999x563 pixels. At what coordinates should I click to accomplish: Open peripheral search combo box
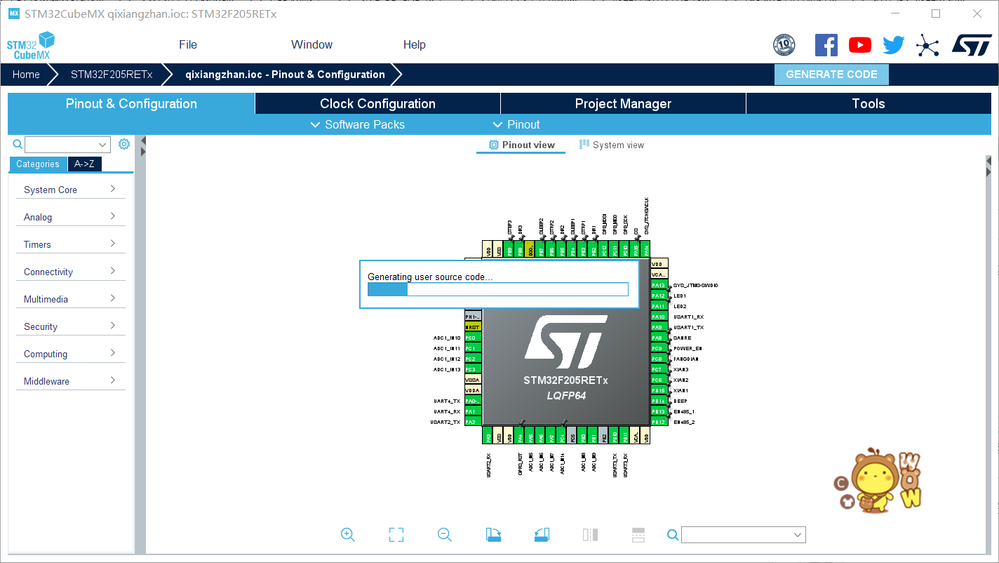(x=68, y=145)
